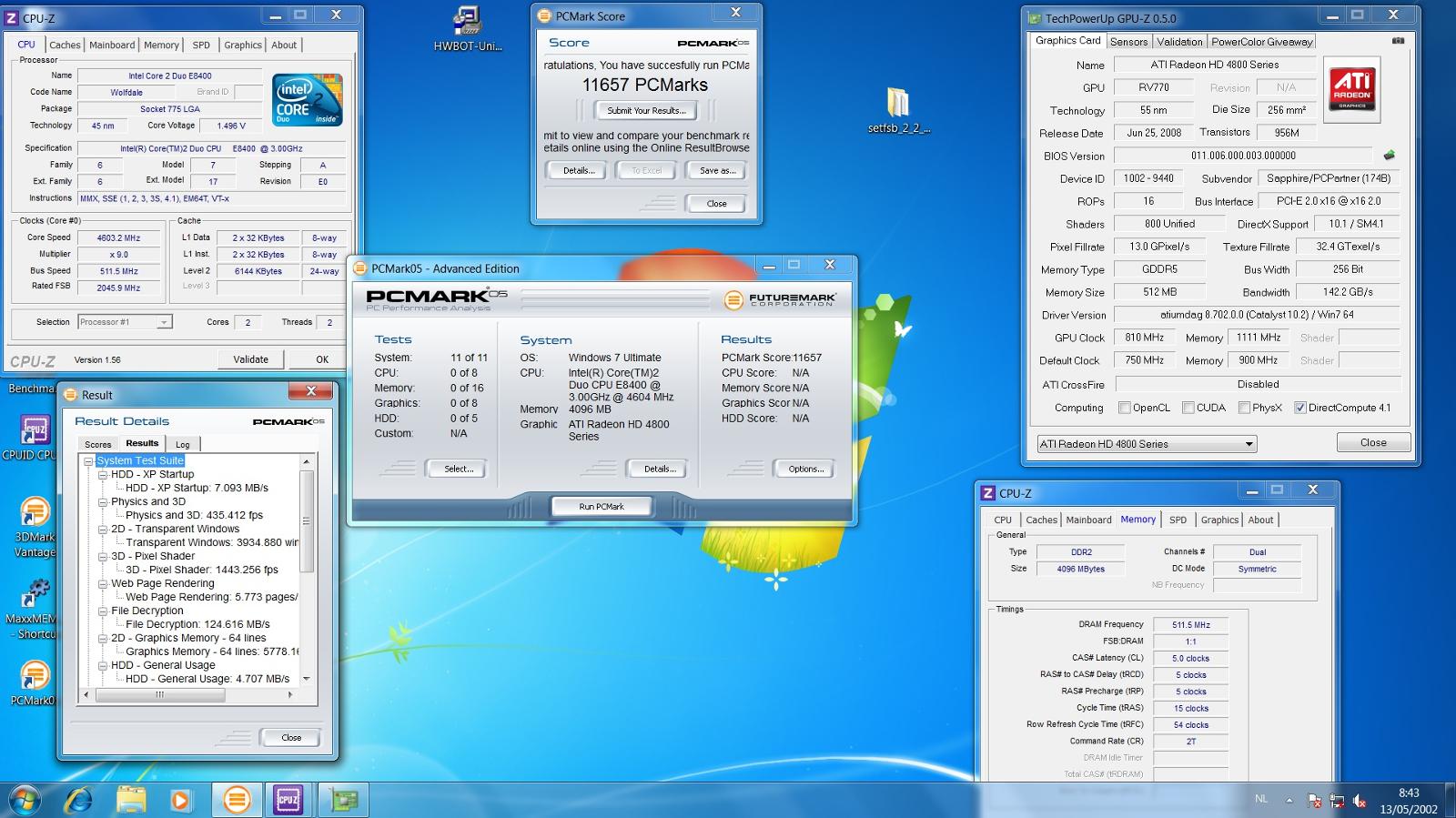The image size is (1456, 818).
Task: Open the Validation tab in GPU-Z
Action: [x=1179, y=42]
